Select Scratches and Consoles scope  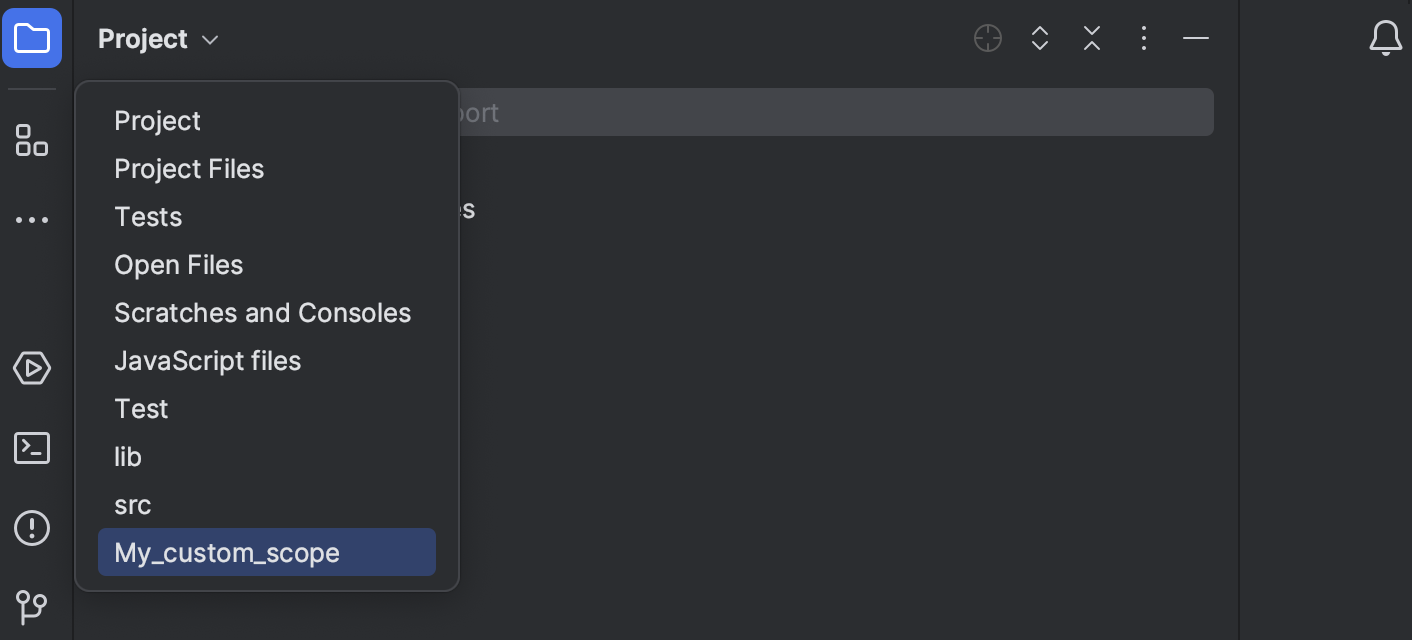pos(262,312)
